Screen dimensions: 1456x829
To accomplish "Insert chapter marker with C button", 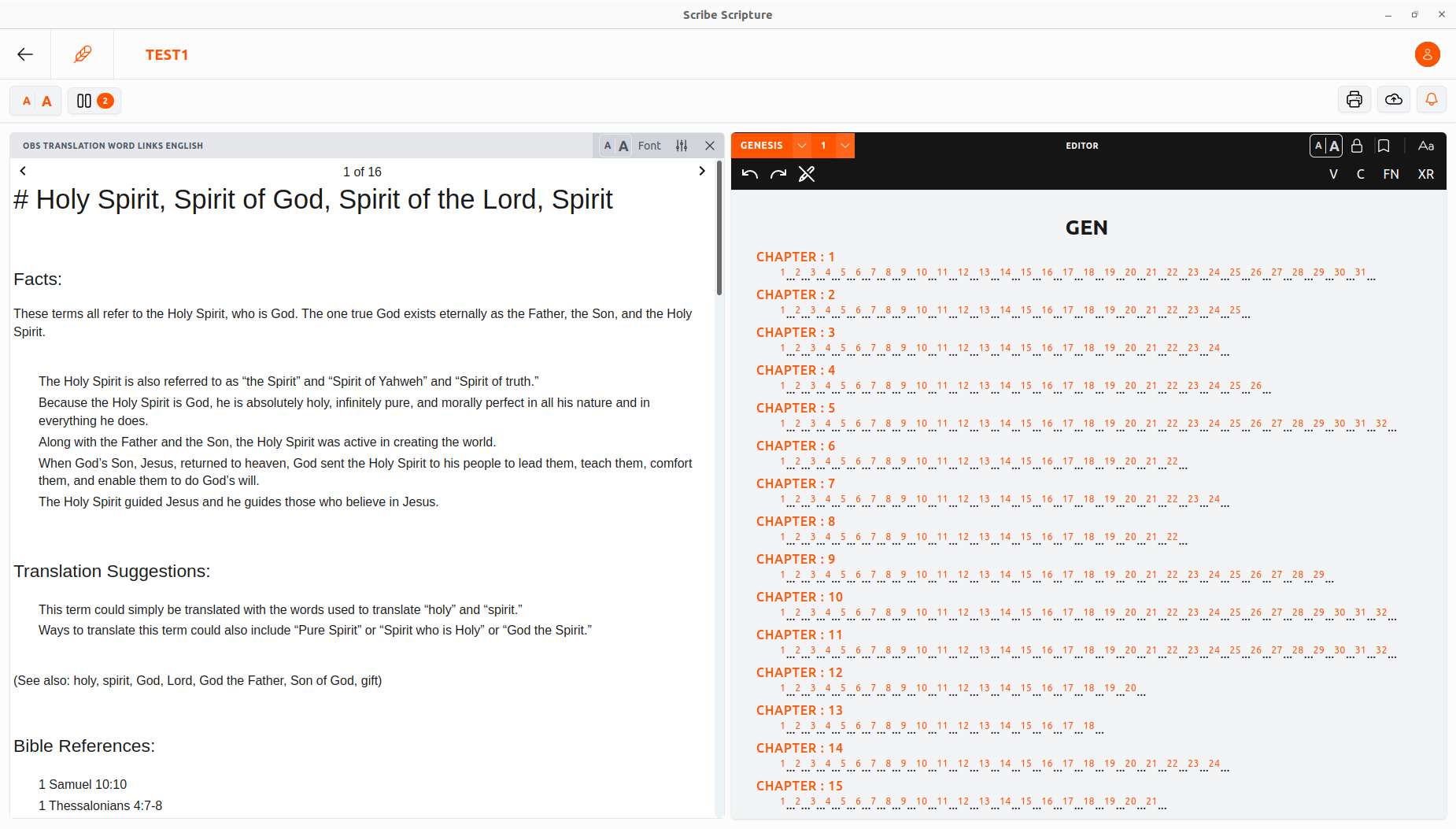I will point(1361,174).
